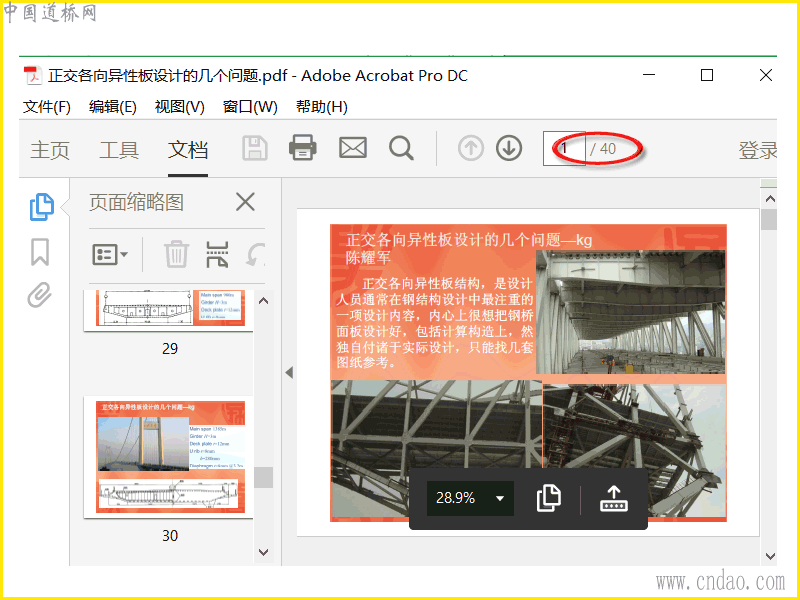Open the 编辑(E) menu
Viewport: 800px width, 600px height.
[x=112, y=107]
